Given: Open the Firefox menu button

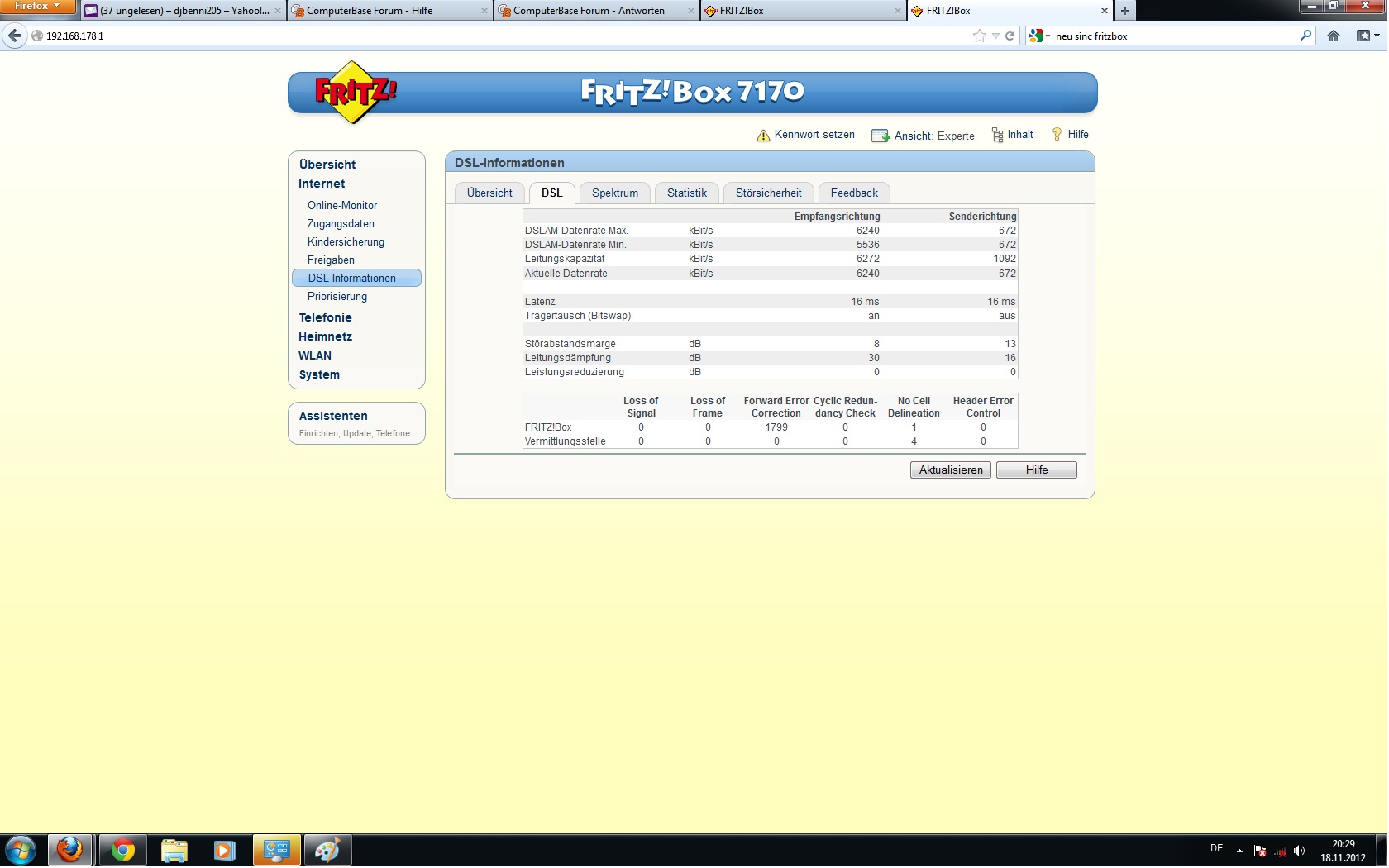Looking at the screenshot, I should (x=37, y=7).
